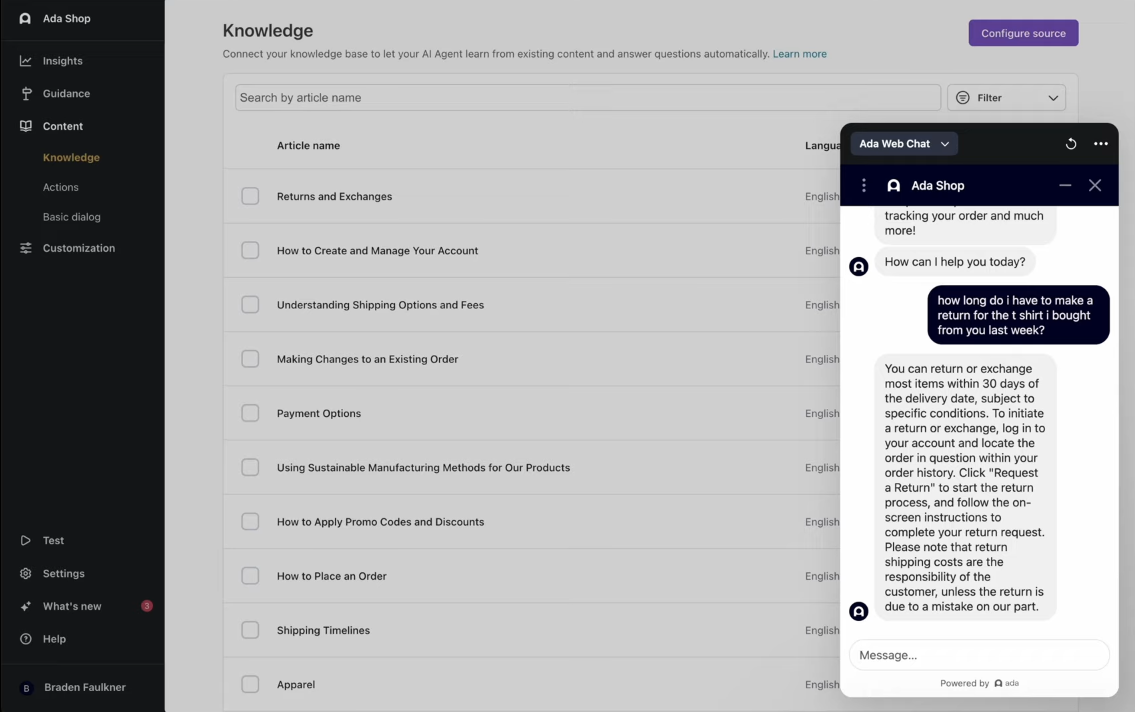Open Settings from the sidebar

(64, 573)
